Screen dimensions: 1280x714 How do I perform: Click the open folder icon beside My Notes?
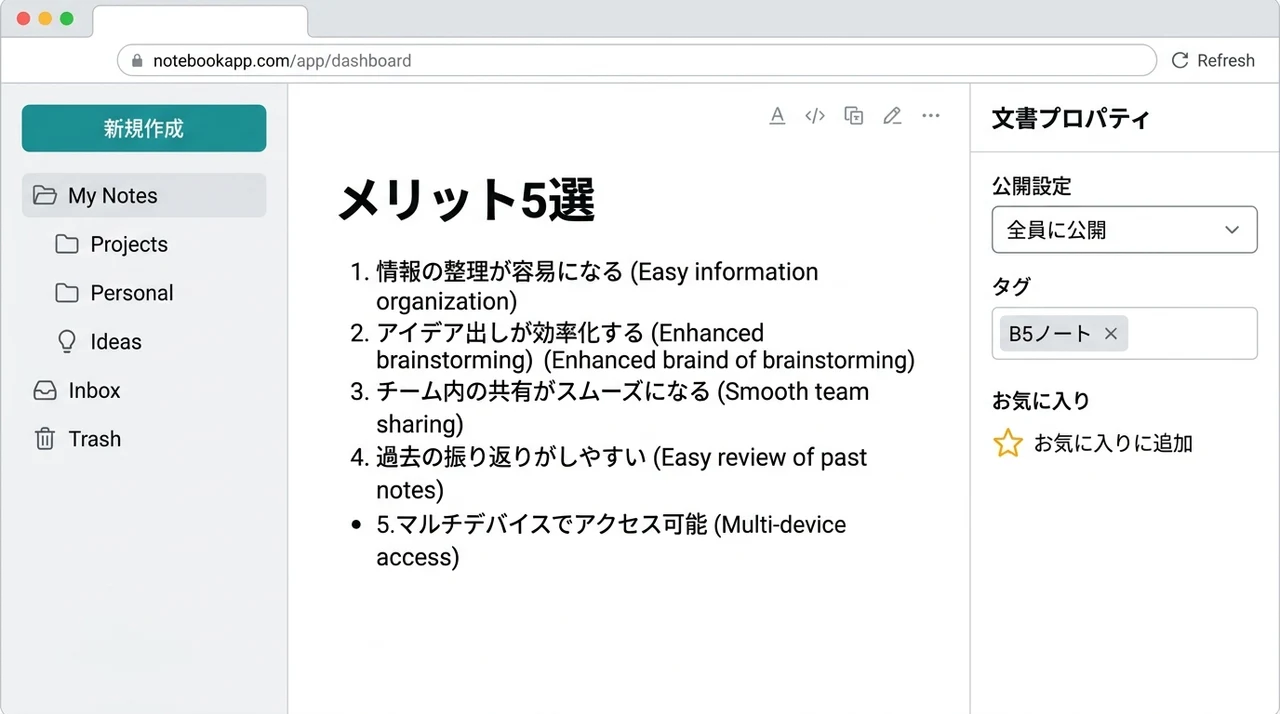[x=44, y=195]
